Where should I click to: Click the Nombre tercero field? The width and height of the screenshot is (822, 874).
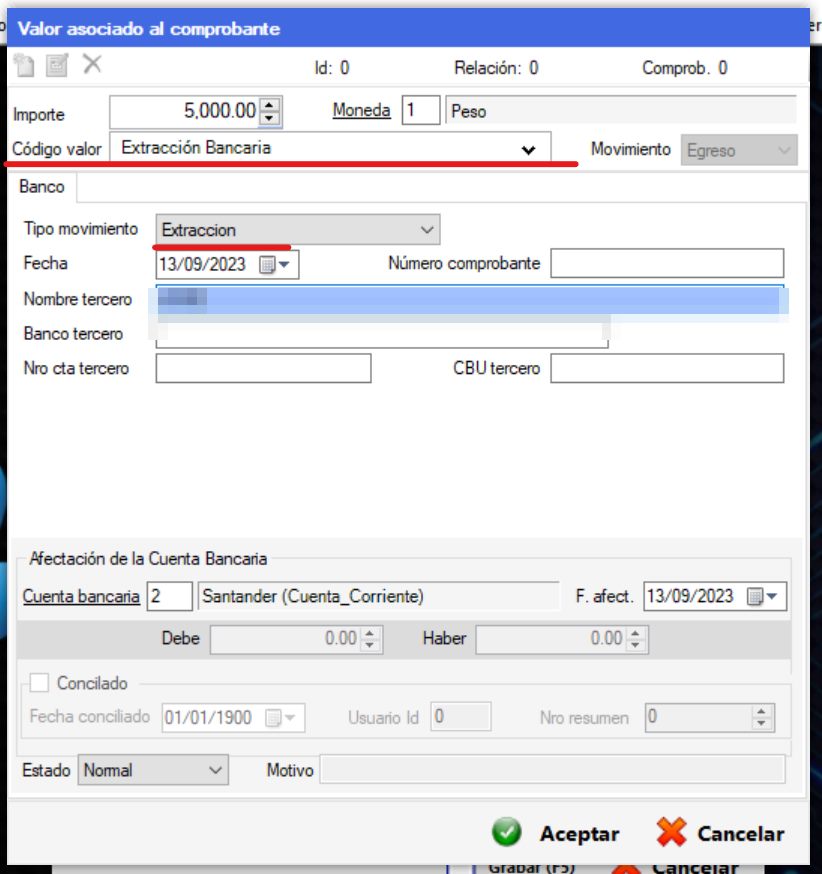pyautogui.click(x=470, y=299)
